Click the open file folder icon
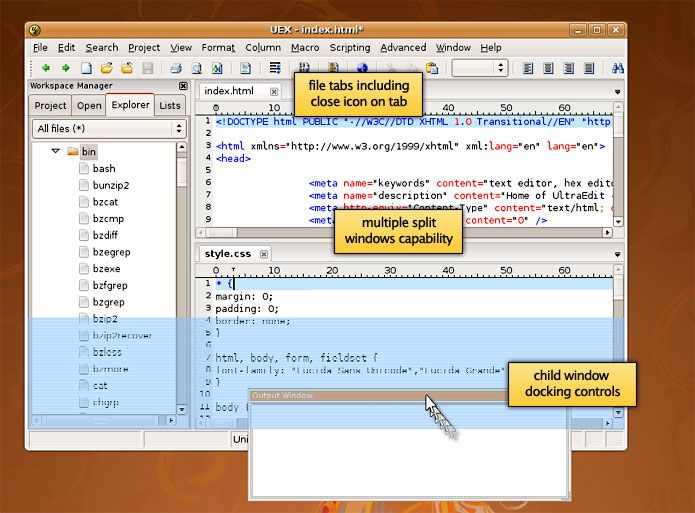The image size is (695, 513). [x=106, y=68]
